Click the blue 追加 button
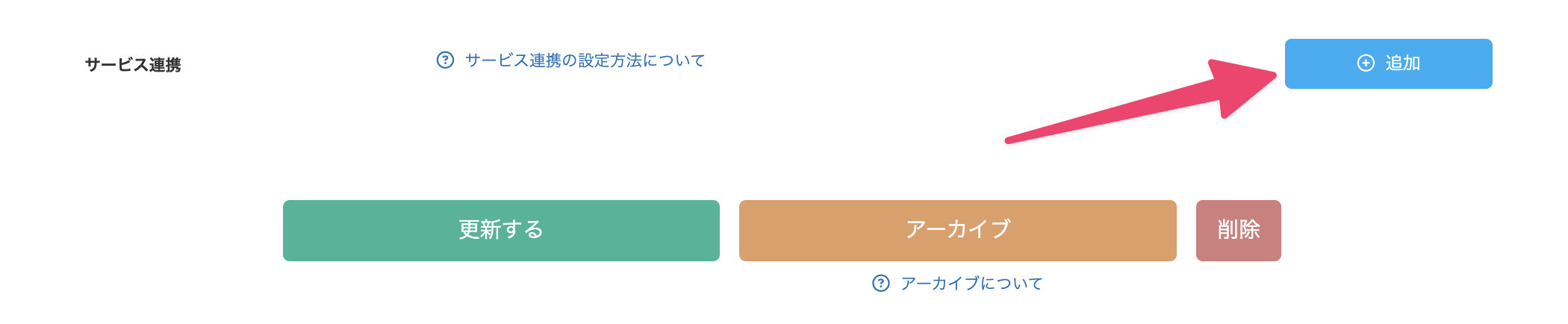 (1388, 63)
